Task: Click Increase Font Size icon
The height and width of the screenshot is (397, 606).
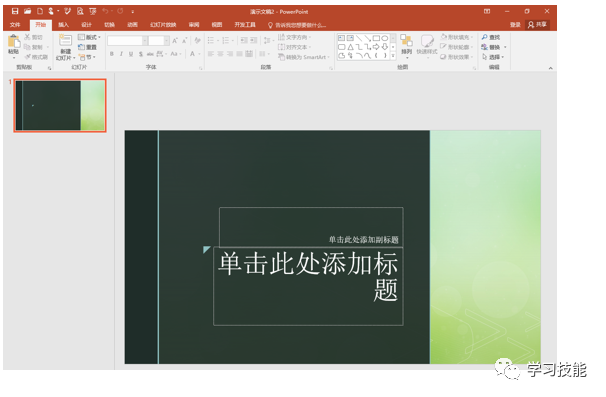Action: [x=175, y=41]
